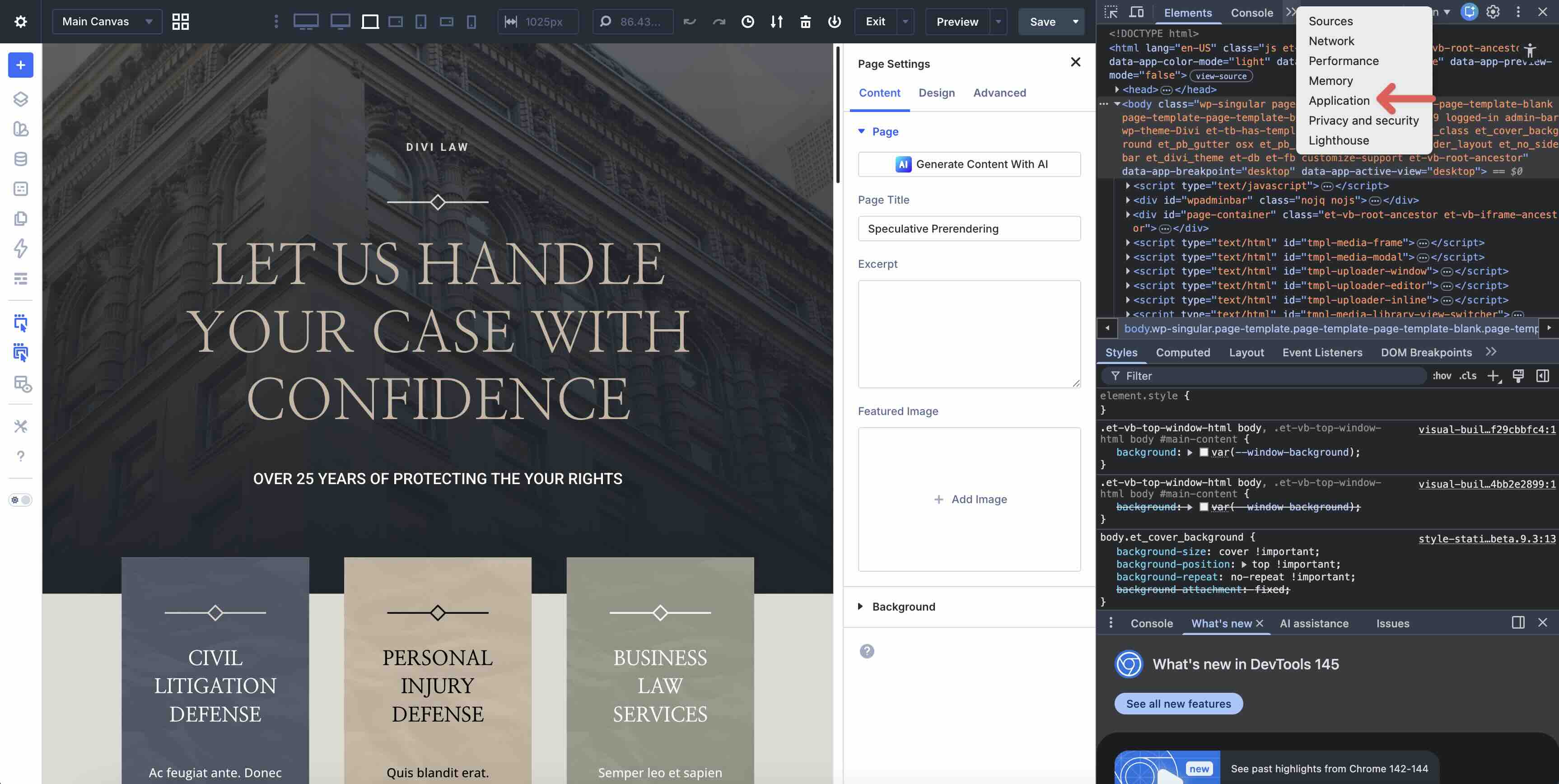Image resolution: width=1559 pixels, height=784 pixels.
Task: Click the trash icon in the toolbar
Action: [x=806, y=22]
